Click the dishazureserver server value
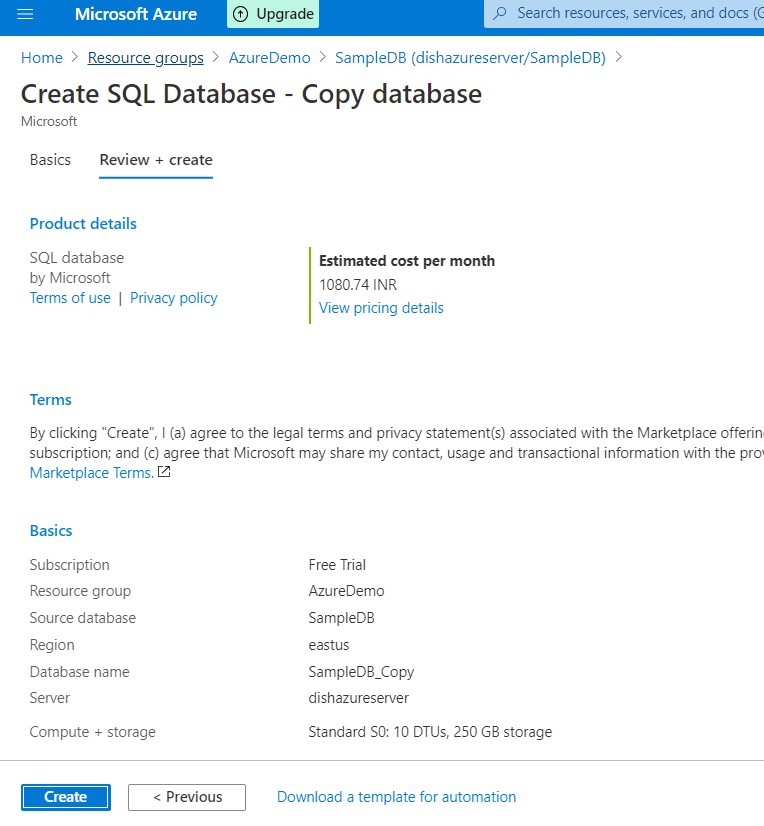Image resolution: width=764 pixels, height=826 pixels. click(x=358, y=698)
